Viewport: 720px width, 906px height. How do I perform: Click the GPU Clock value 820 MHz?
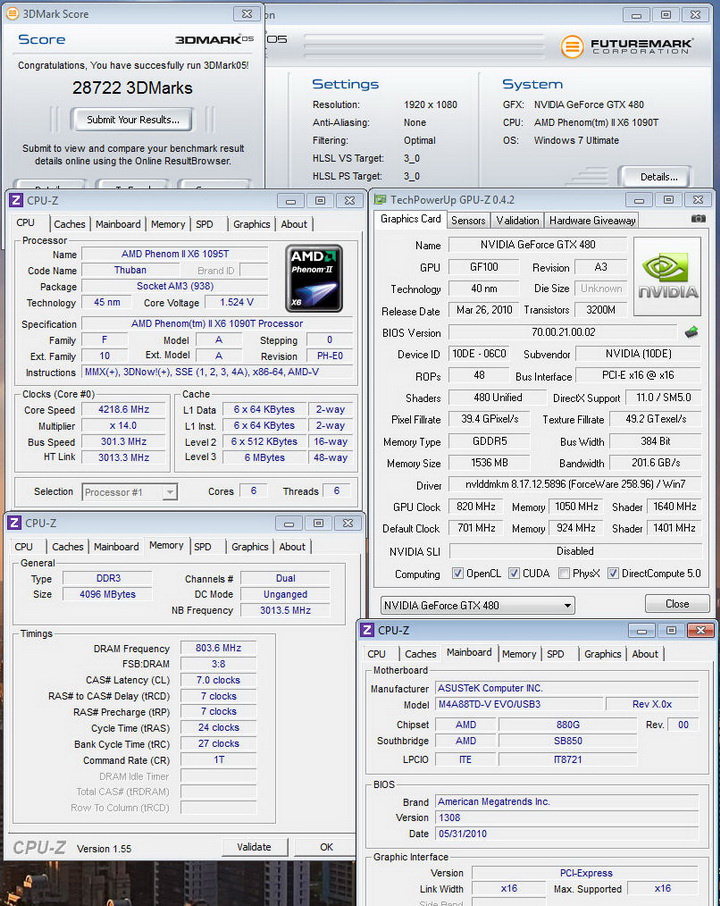coord(476,507)
